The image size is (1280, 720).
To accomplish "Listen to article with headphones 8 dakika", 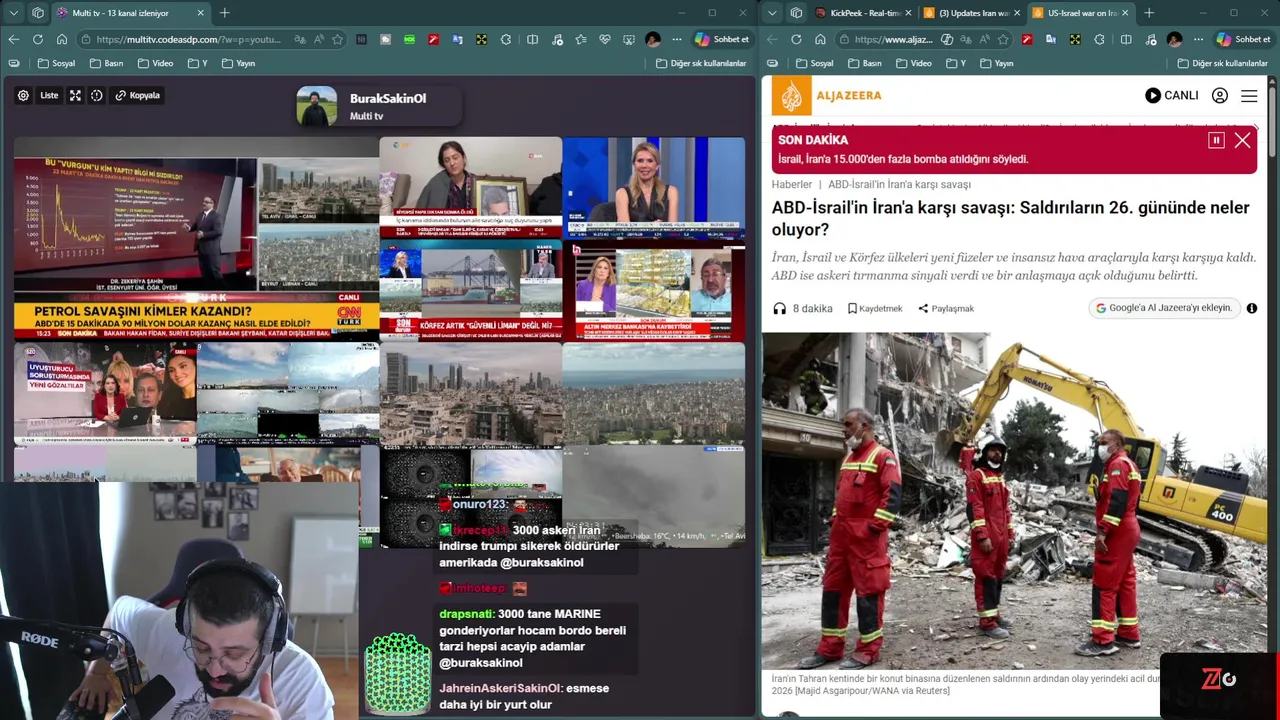I will click(x=803, y=308).
